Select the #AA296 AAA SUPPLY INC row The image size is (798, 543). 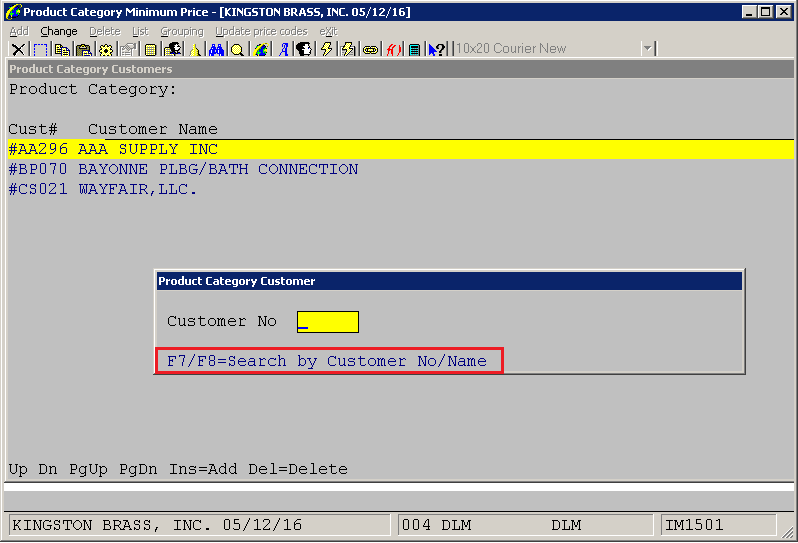pos(401,149)
